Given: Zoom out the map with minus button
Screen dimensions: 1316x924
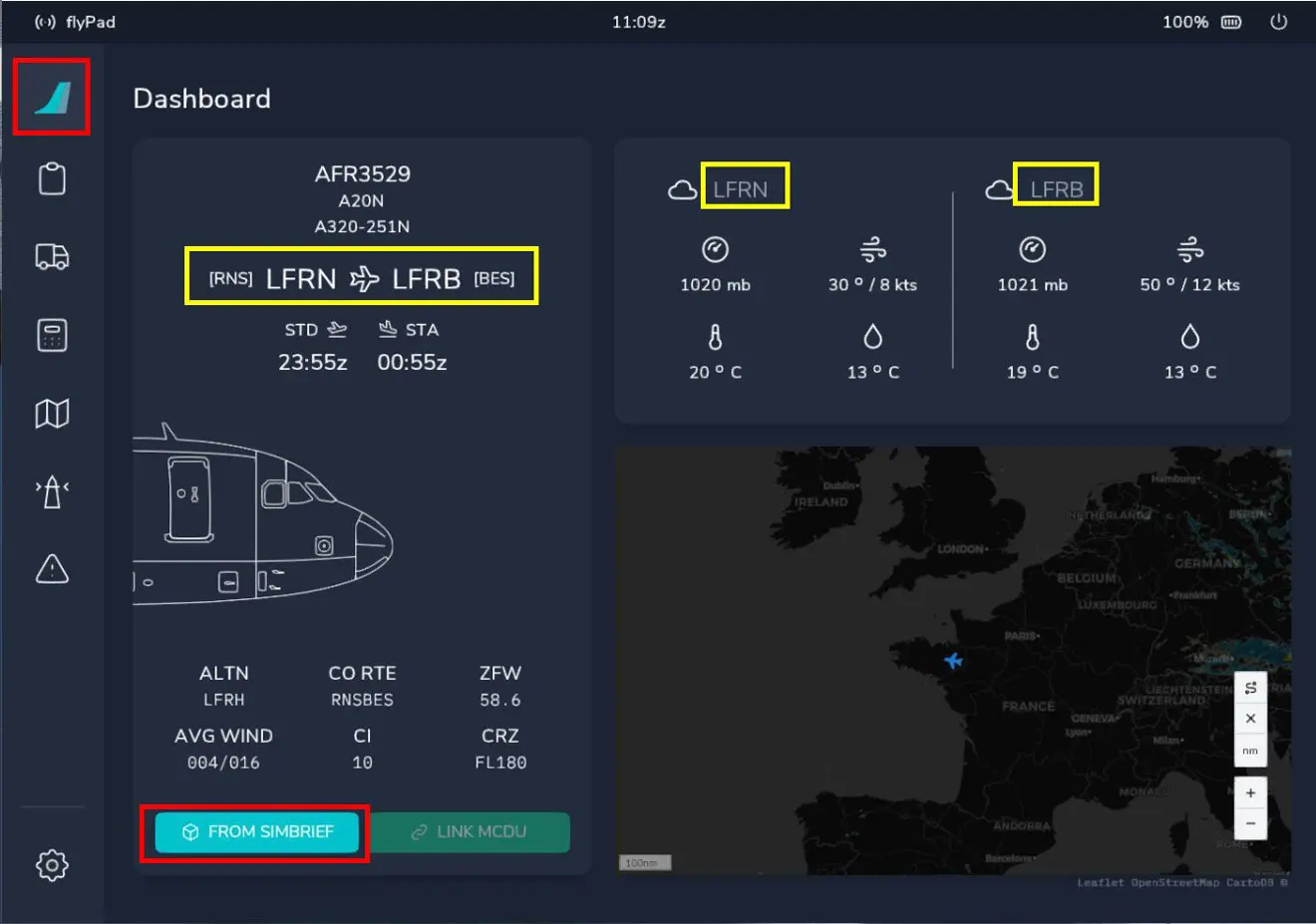Looking at the screenshot, I should 1250,823.
